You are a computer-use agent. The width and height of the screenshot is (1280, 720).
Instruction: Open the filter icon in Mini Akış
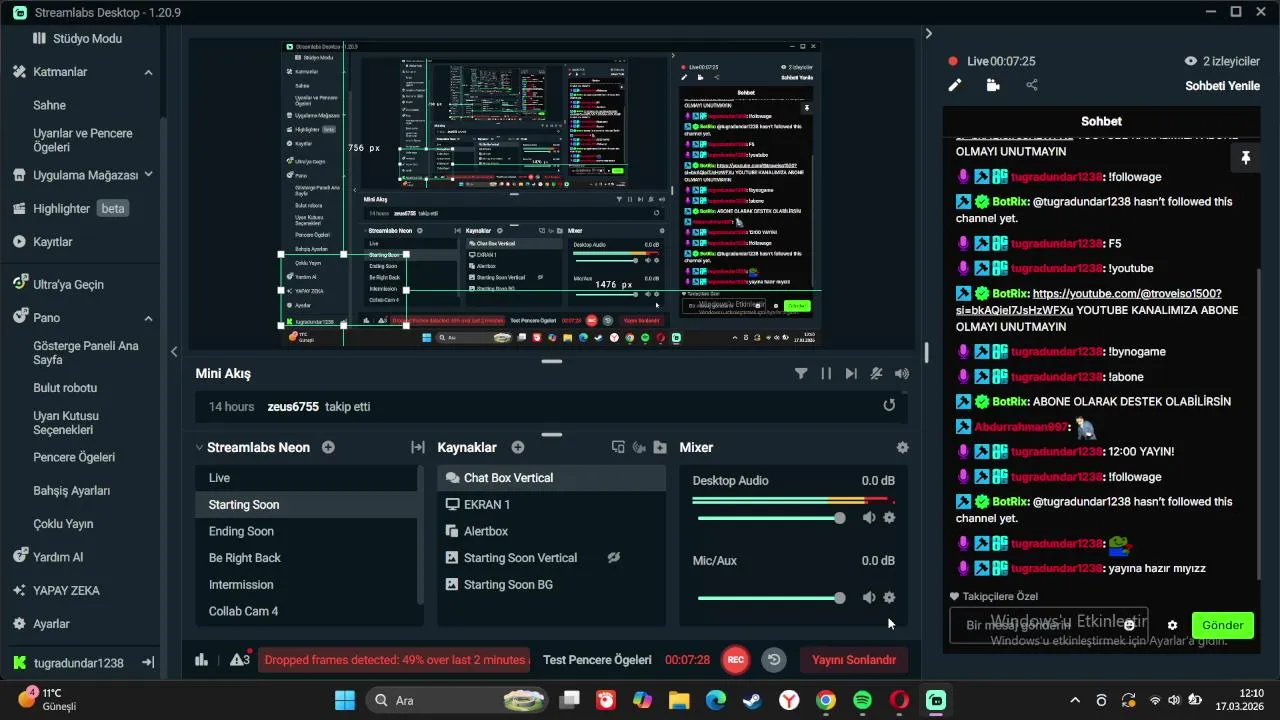801,374
